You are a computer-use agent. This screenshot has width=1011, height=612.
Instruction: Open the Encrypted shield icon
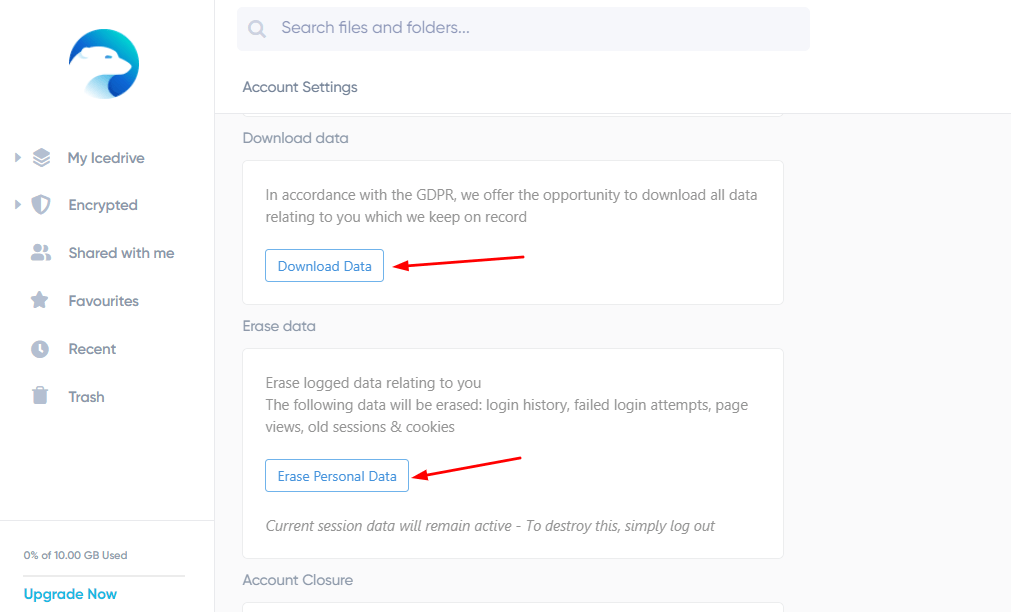[x=40, y=204]
